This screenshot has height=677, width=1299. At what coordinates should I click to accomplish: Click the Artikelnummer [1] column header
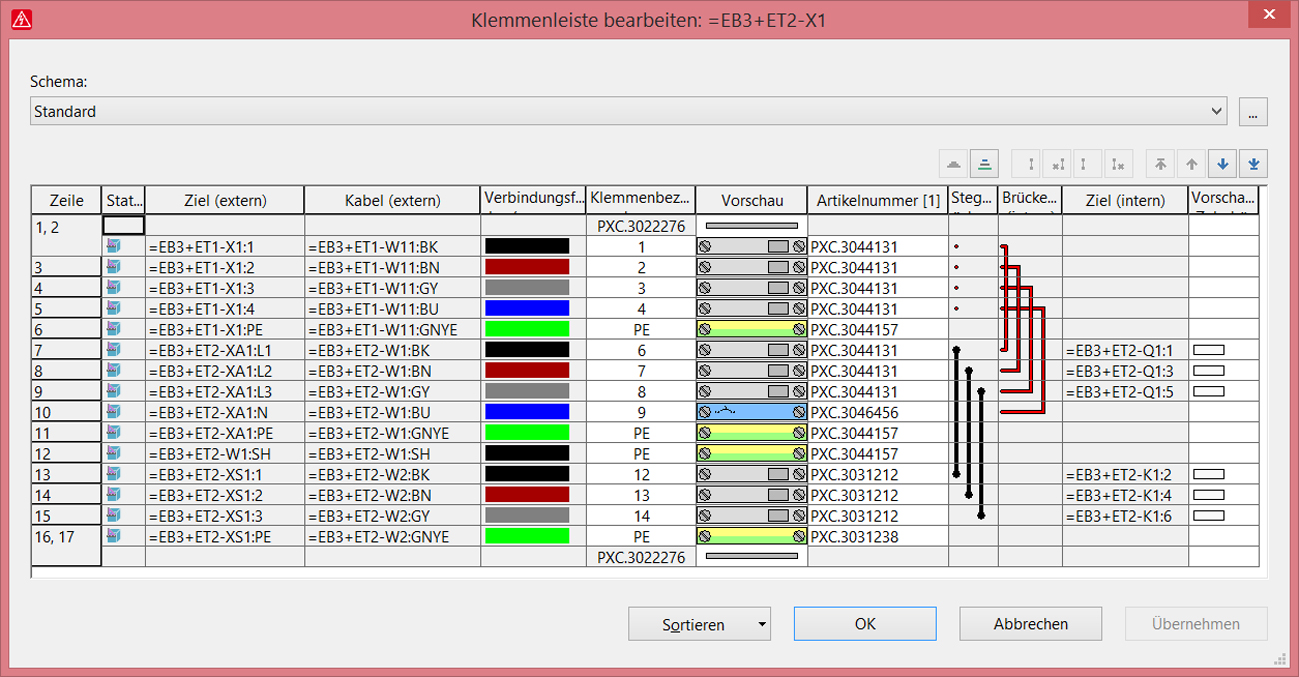(x=877, y=200)
